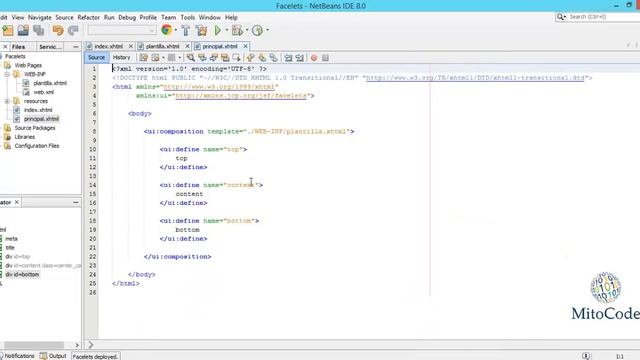640x360 pixels.
Task: Open the project configuration combo box
Action: 122,31
